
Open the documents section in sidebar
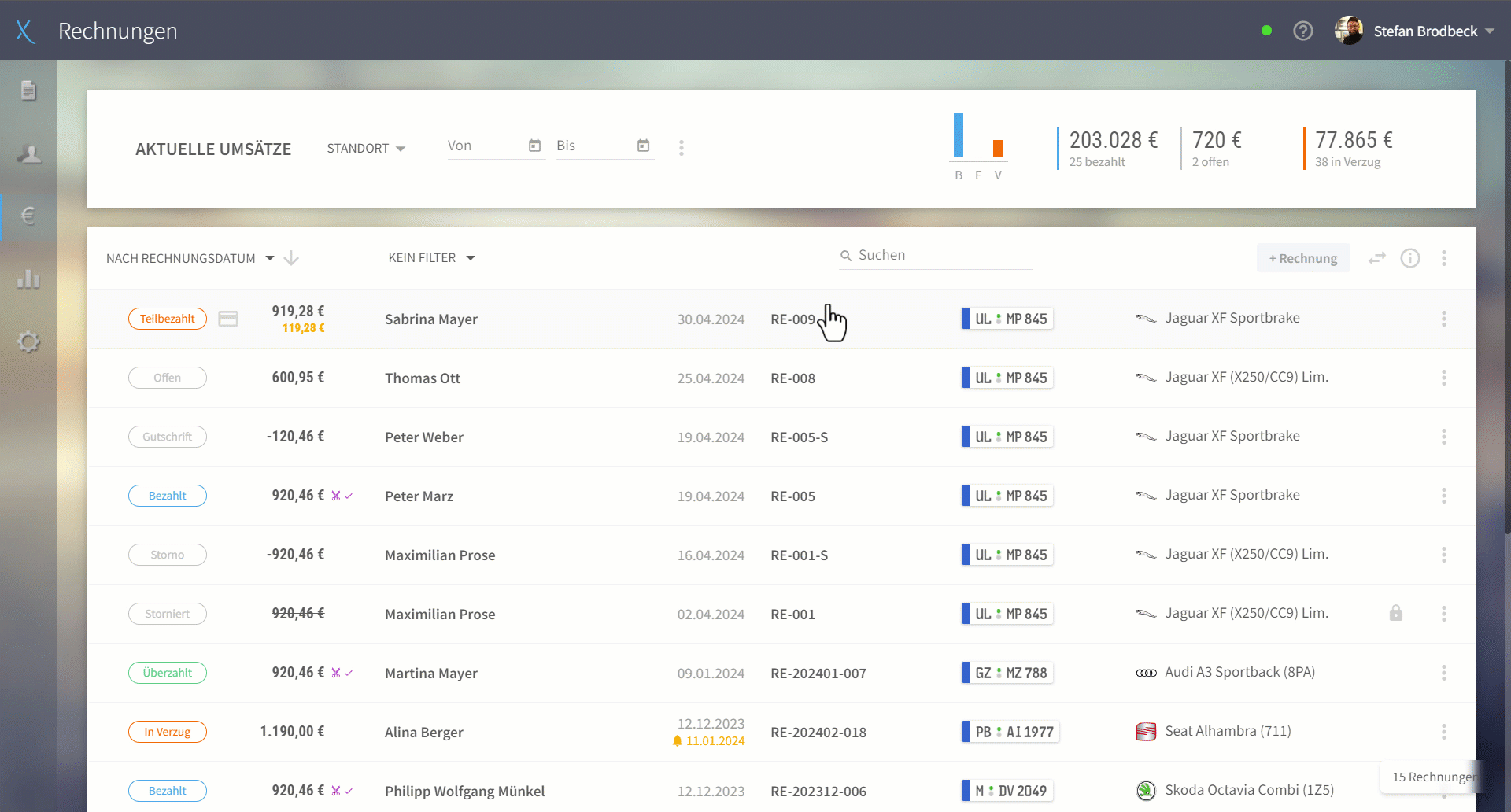click(28, 90)
